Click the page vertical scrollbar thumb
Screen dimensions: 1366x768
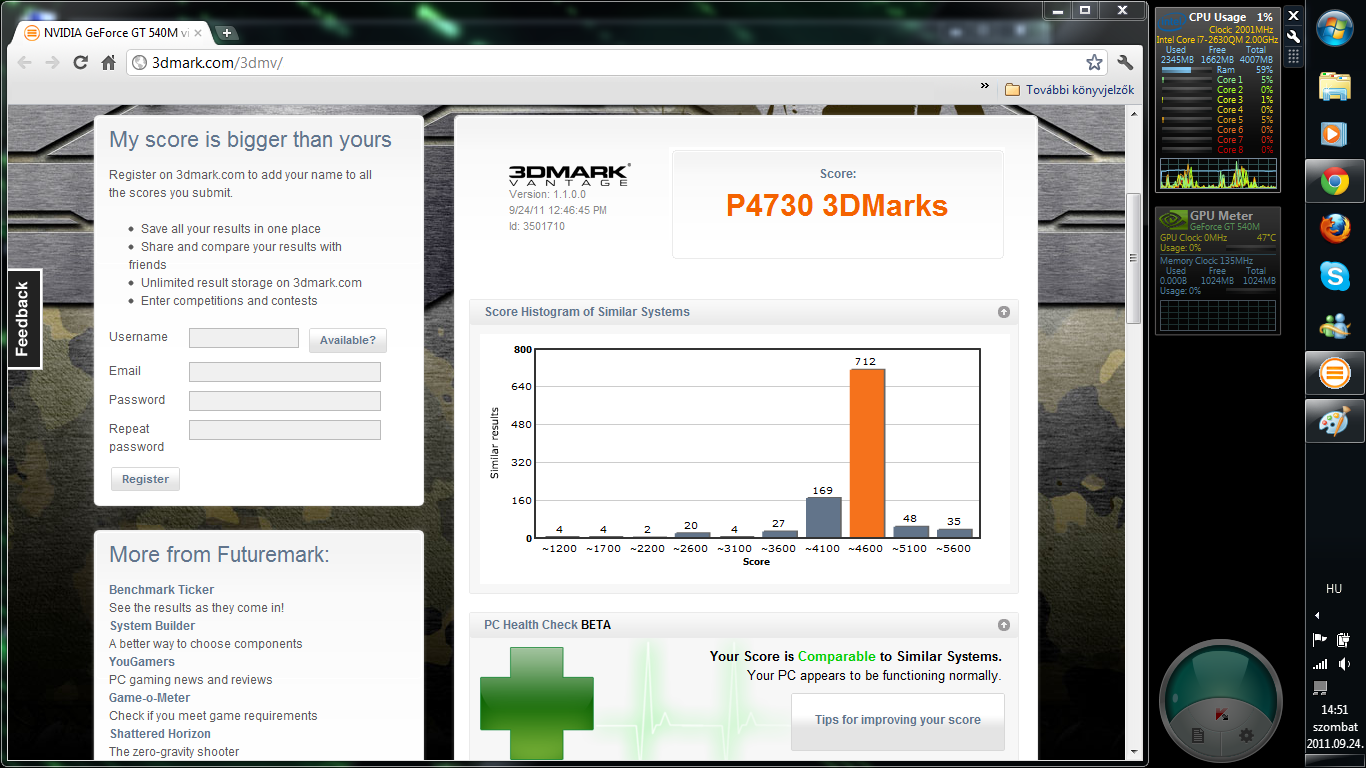click(1134, 258)
